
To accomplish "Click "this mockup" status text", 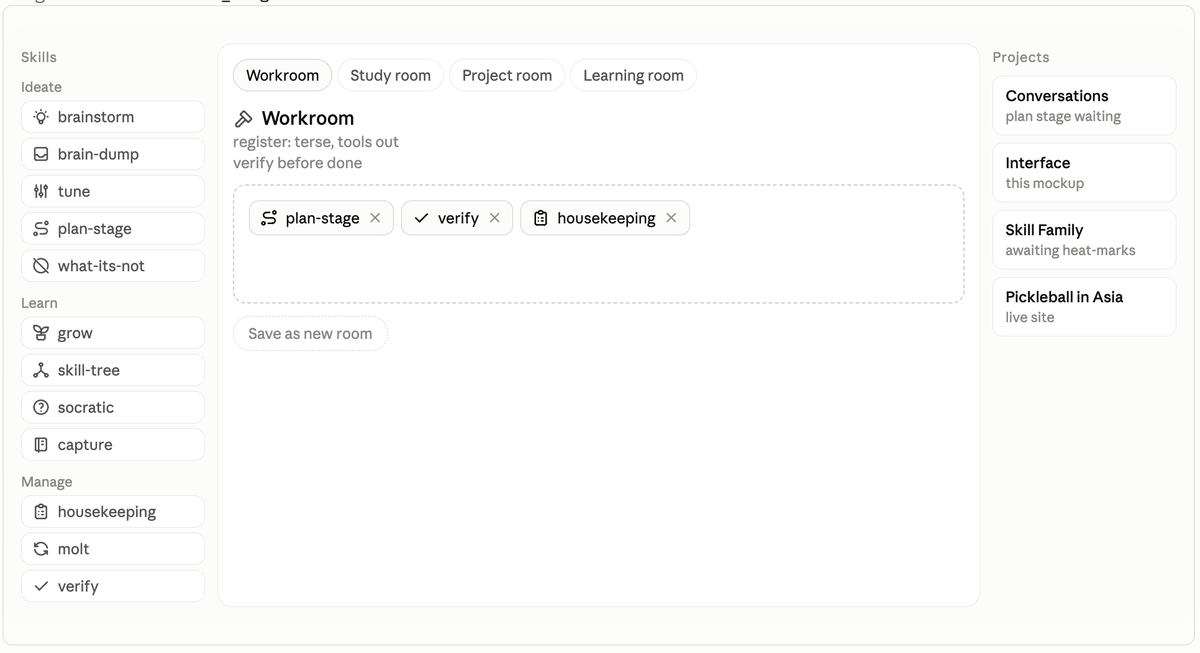I will 1045,183.
